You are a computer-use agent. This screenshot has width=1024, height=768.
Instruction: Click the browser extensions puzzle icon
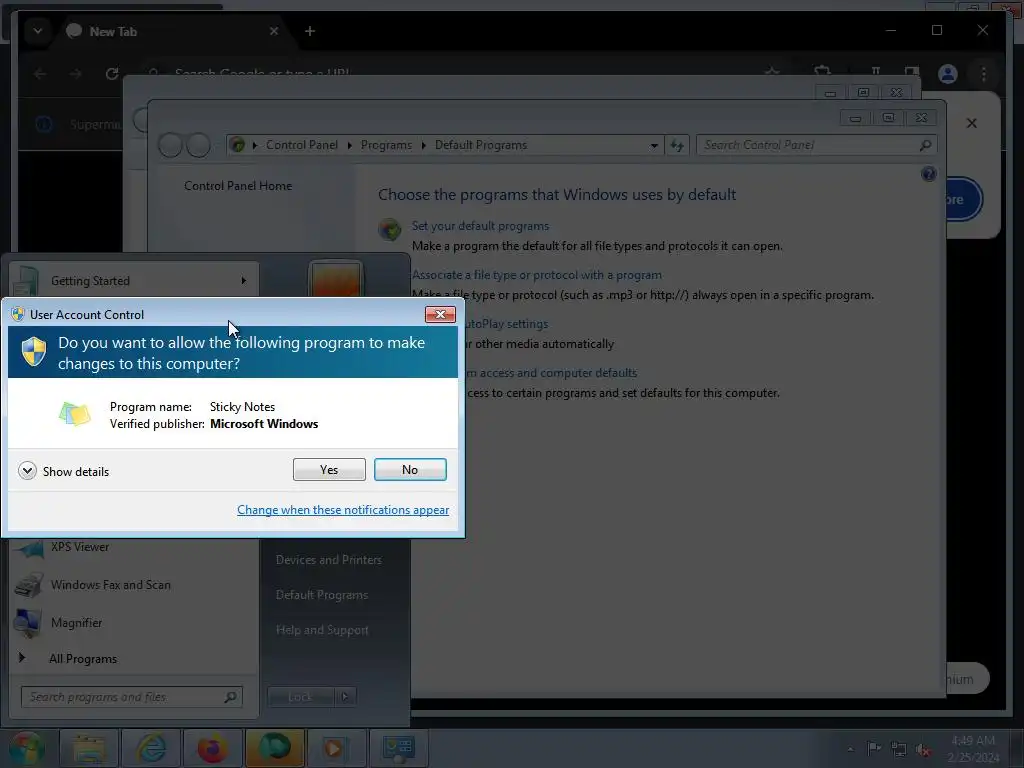pyautogui.click(x=822, y=72)
